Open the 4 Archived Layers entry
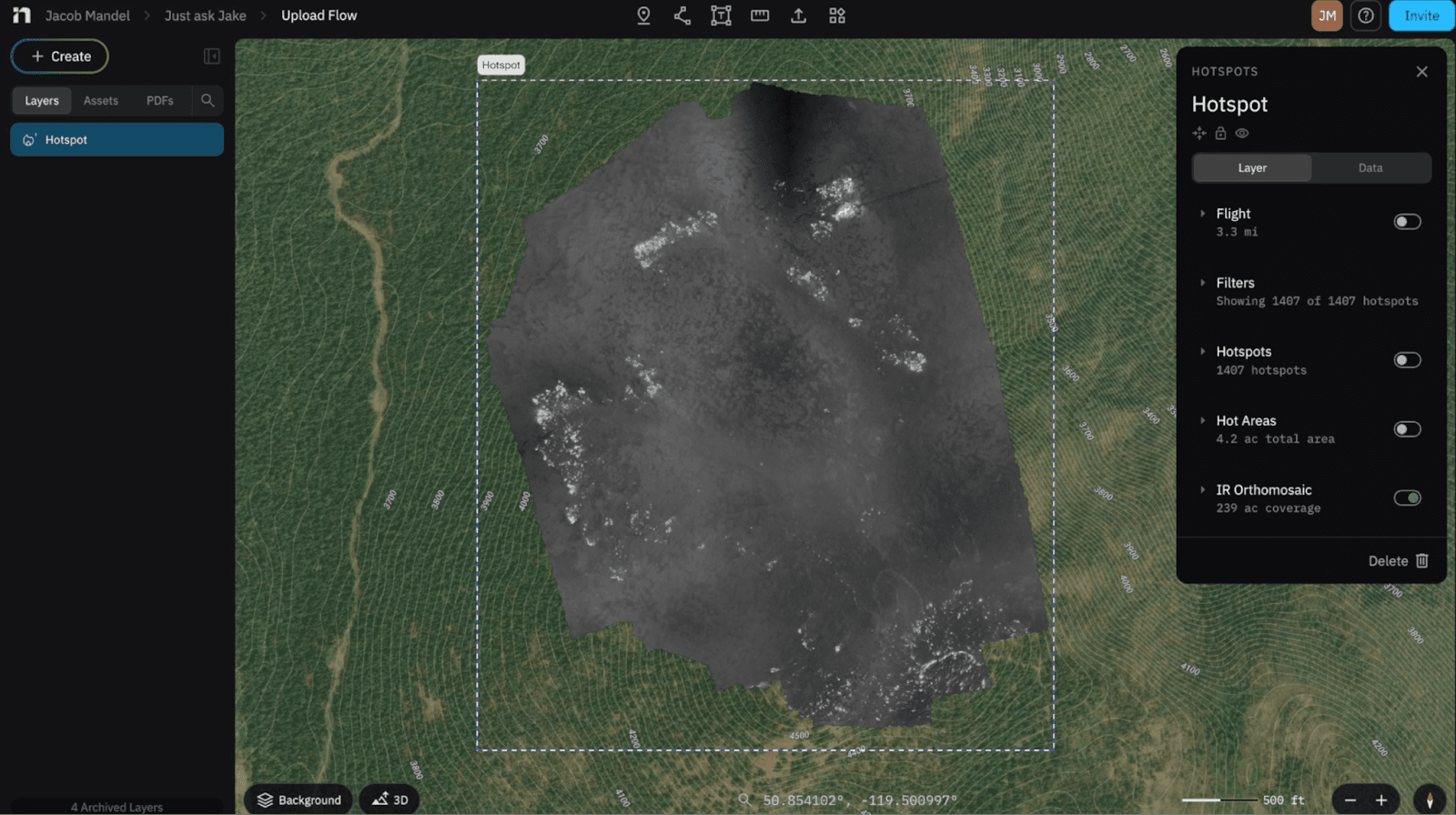Viewport: 1456px width, 815px height. [117, 807]
